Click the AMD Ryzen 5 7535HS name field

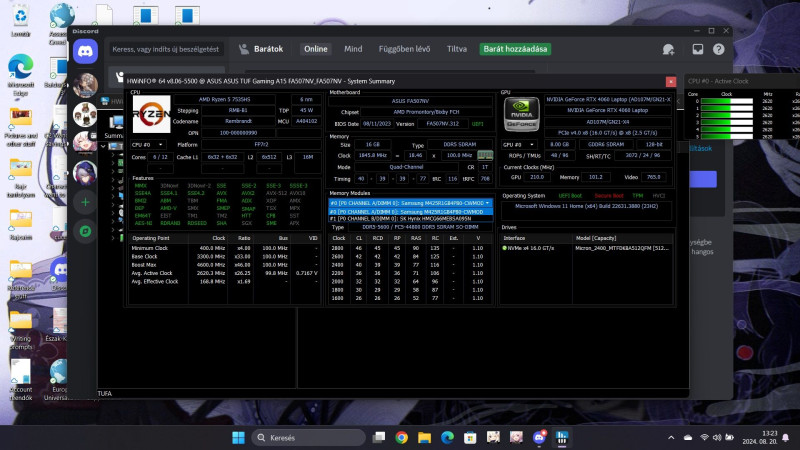pos(224,99)
